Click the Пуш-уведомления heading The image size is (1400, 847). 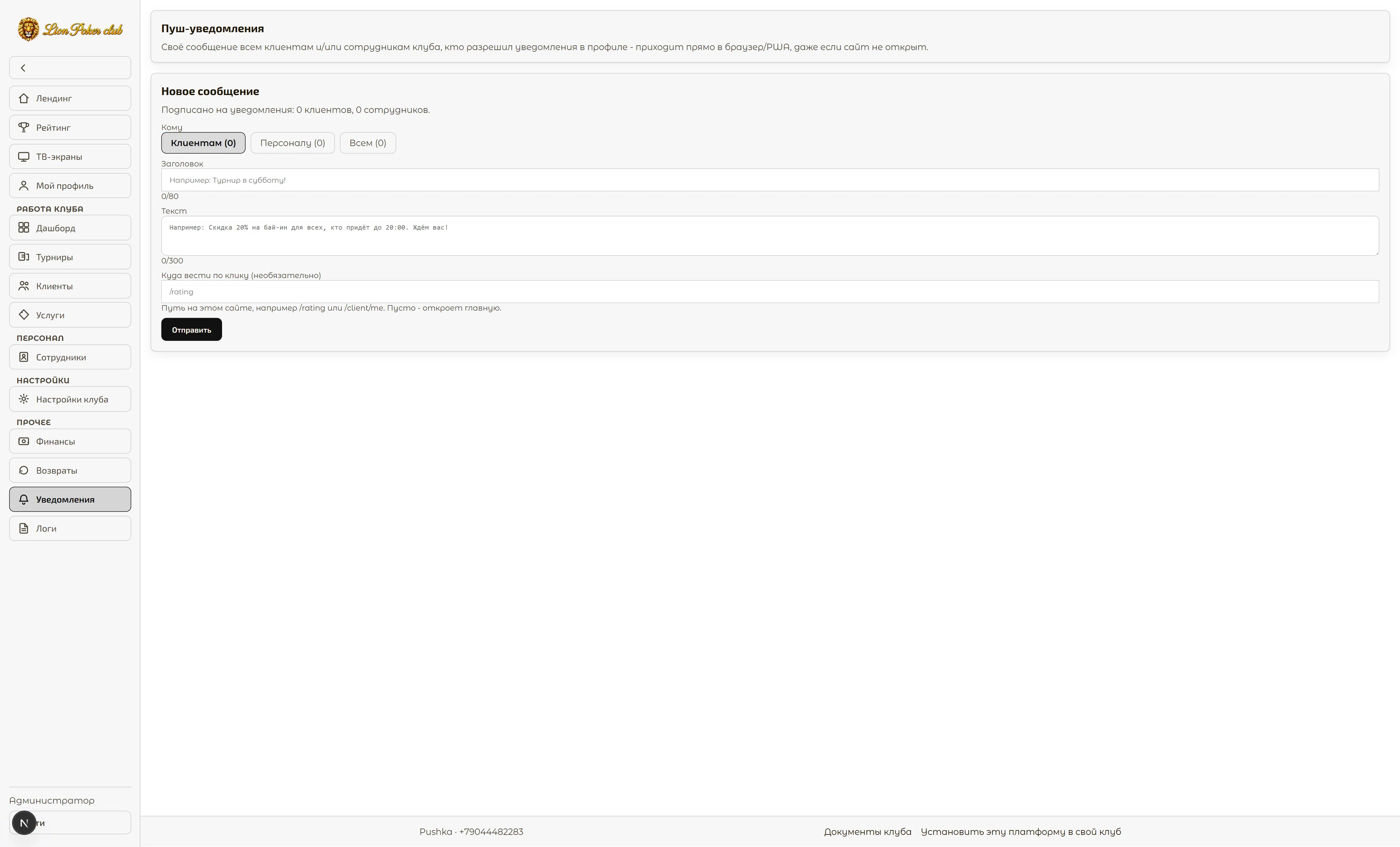[212, 28]
